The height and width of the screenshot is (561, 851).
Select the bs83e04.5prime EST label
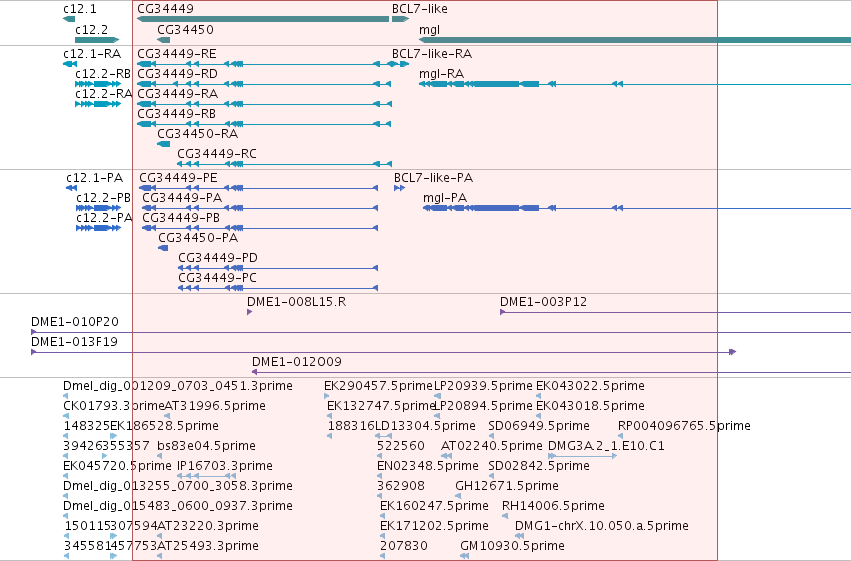click(206, 447)
